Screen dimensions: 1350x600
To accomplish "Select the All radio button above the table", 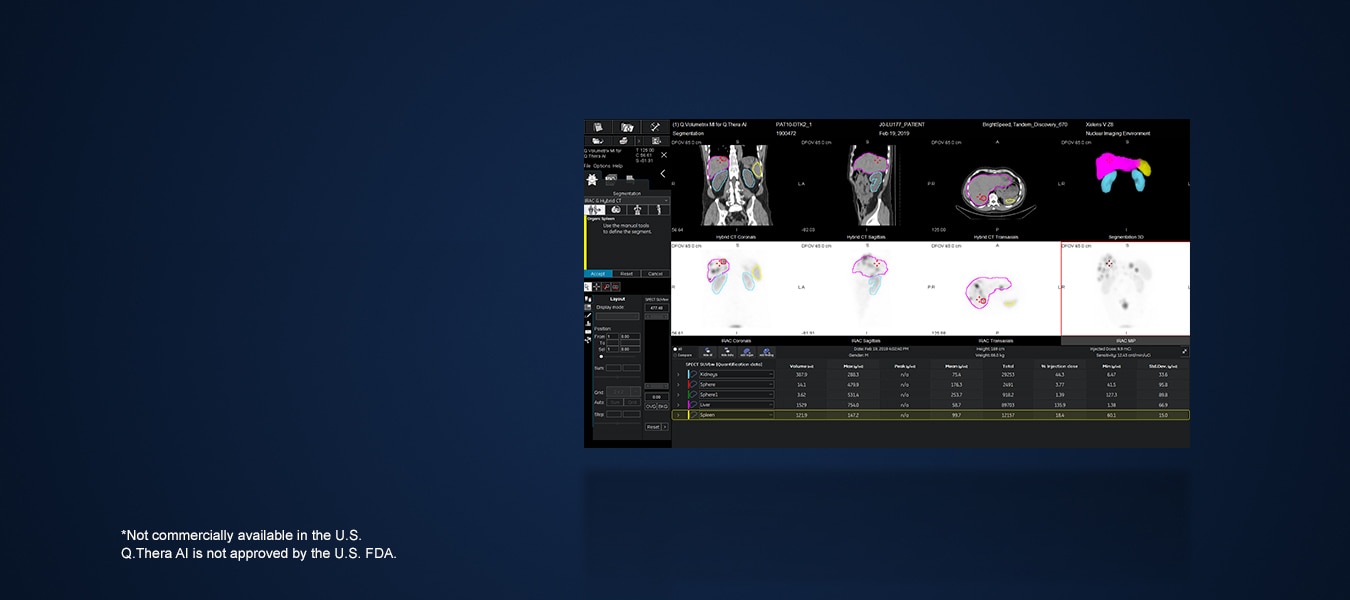I will click(676, 349).
